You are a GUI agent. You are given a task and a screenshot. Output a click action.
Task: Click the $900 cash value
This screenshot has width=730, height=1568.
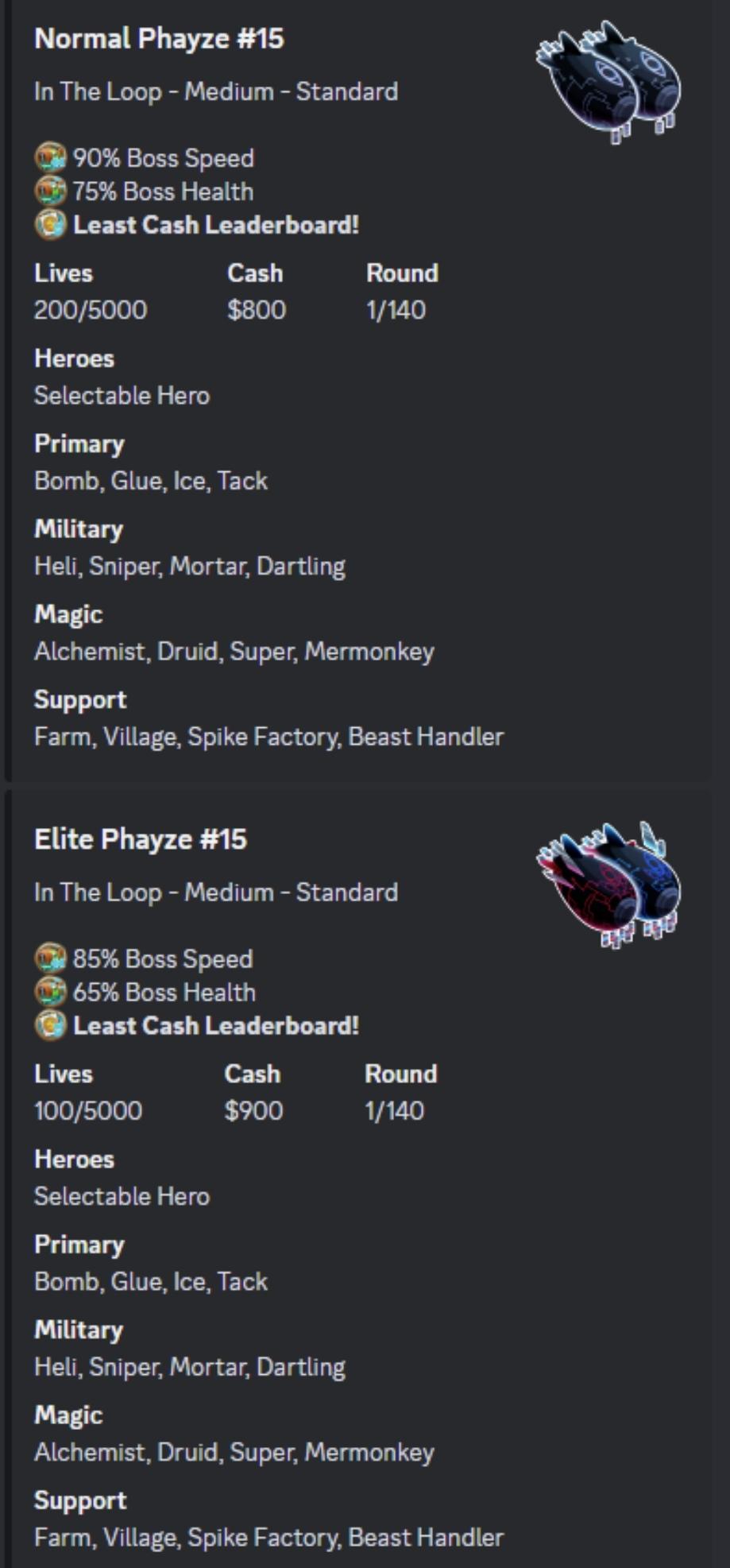point(253,1111)
